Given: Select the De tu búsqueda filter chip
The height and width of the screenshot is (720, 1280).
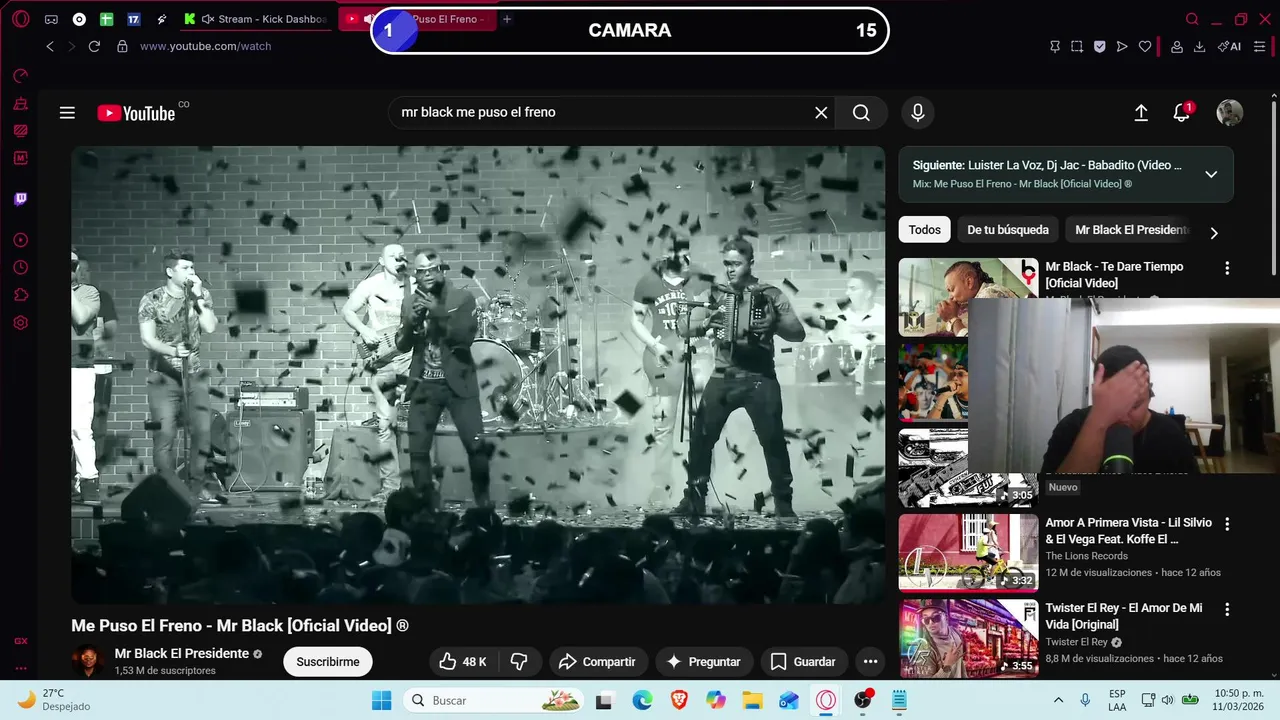Looking at the screenshot, I should [1007, 229].
